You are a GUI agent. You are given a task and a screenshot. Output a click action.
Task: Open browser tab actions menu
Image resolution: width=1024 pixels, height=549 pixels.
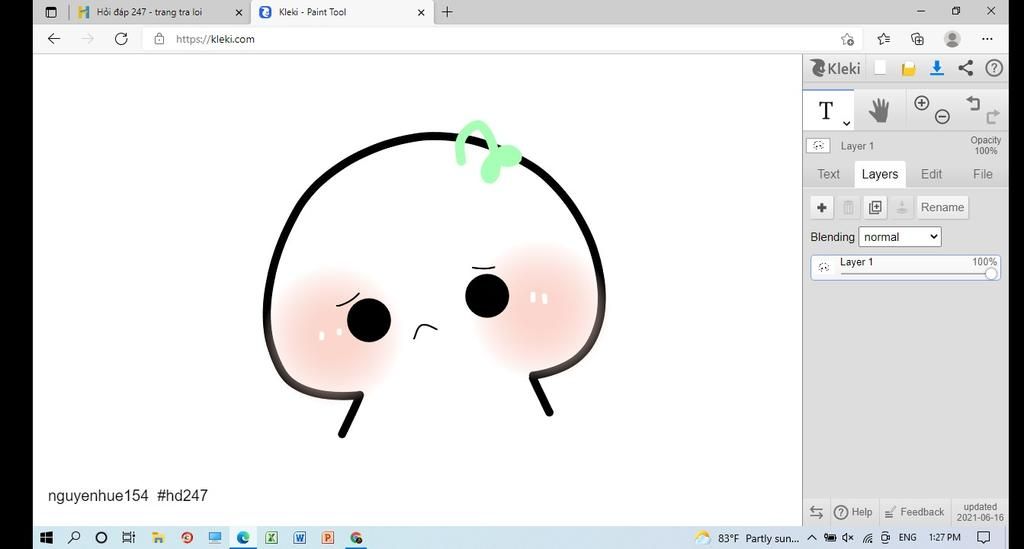pos(51,12)
